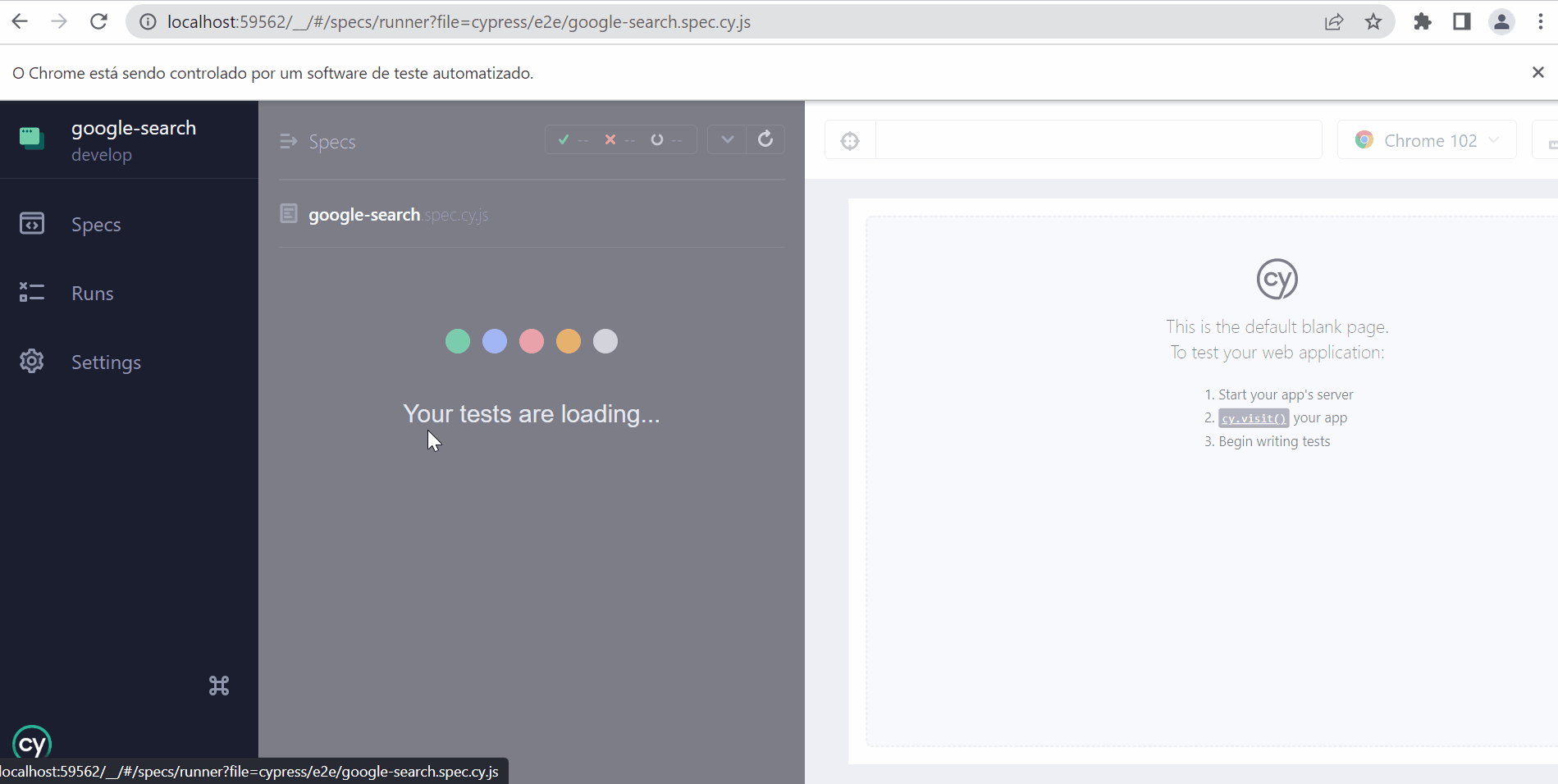Click the red failed X stat icon
Image resolution: width=1558 pixels, height=784 pixels.
(x=610, y=139)
